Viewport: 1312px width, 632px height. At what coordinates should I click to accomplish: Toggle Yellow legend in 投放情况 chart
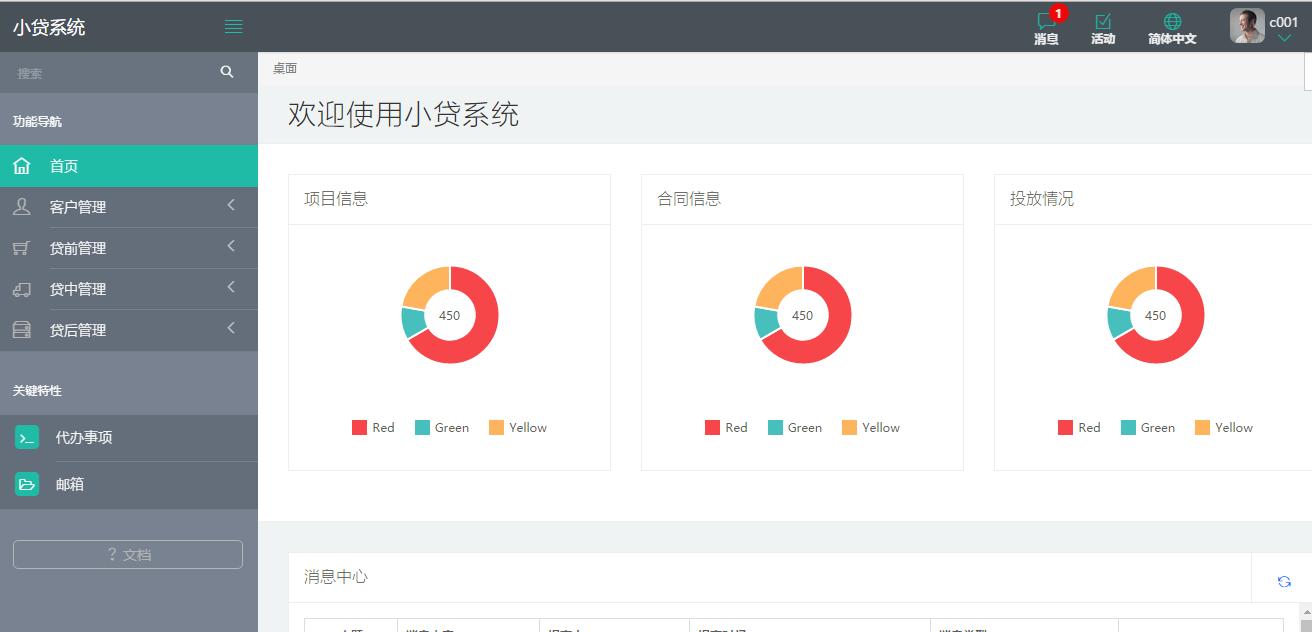1224,427
